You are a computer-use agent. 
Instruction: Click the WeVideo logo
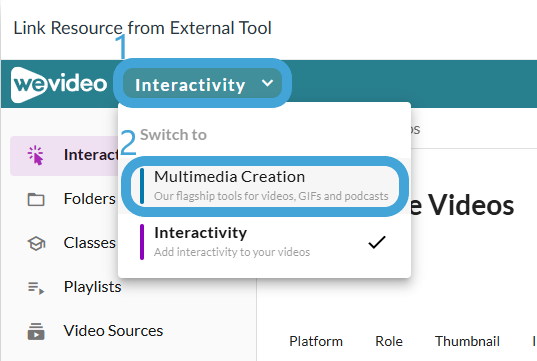59,84
